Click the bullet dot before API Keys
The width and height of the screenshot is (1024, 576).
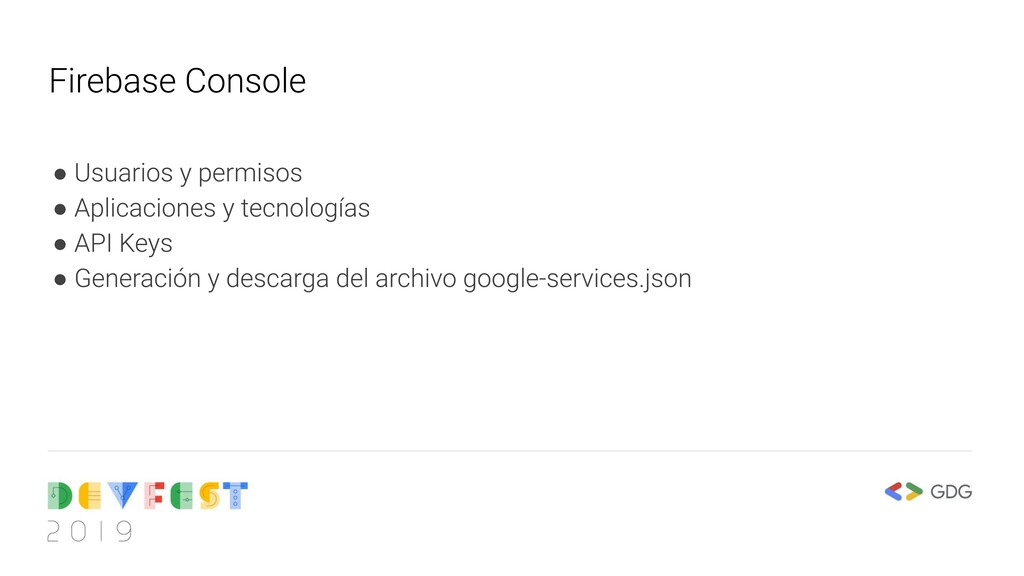pyautogui.click(x=60, y=245)
